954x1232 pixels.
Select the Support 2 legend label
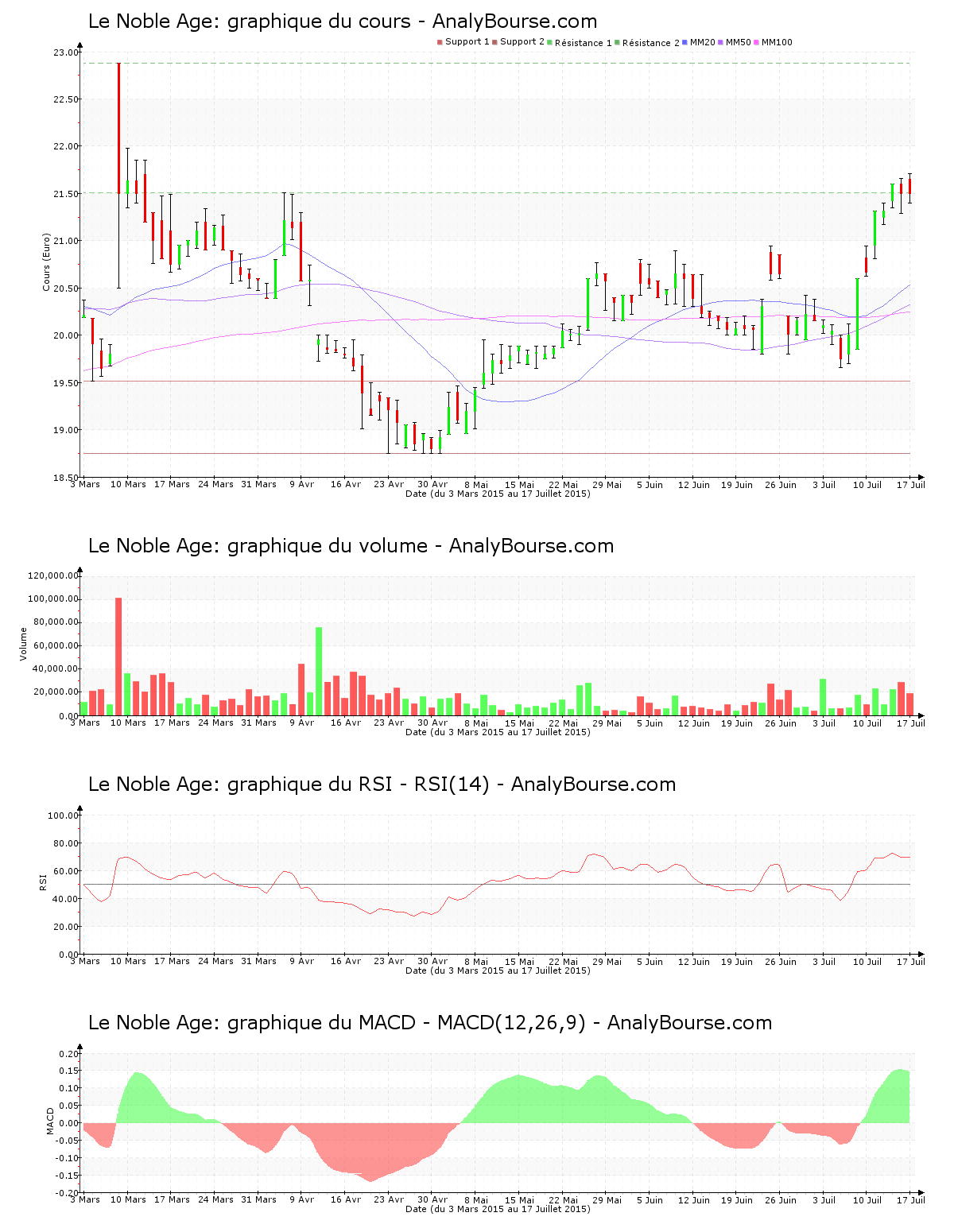point(522,42)
